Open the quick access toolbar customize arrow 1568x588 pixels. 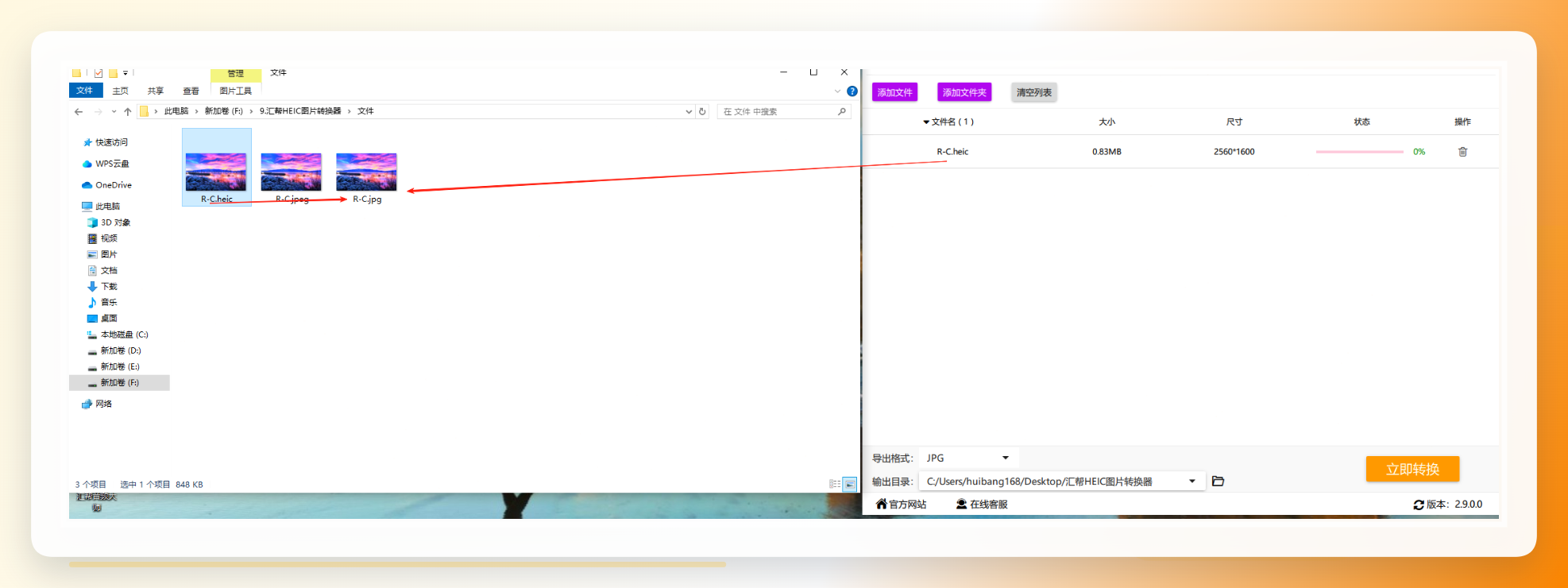click(126, 73)
